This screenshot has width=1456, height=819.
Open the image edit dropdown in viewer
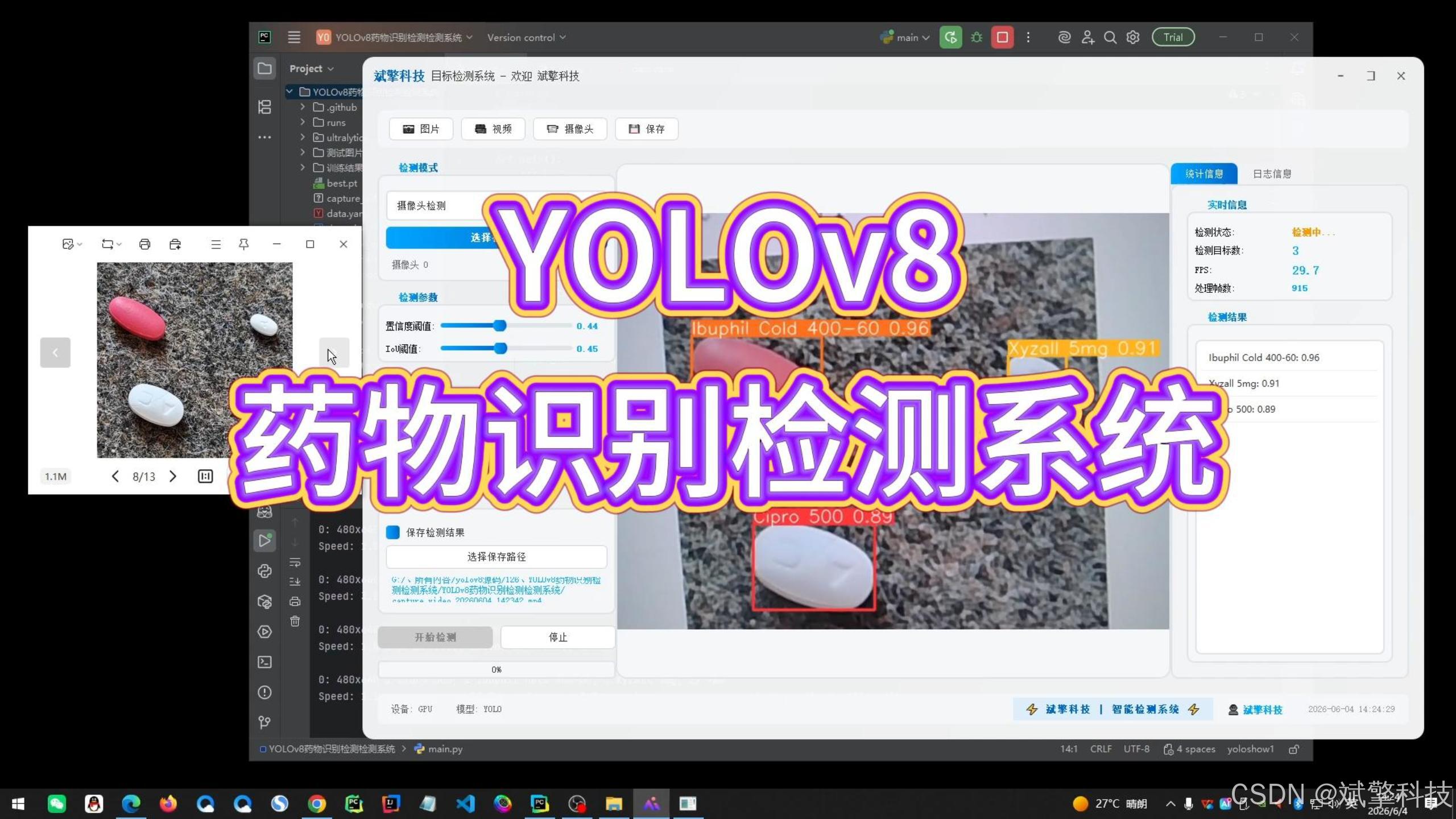tap(72, 244)
